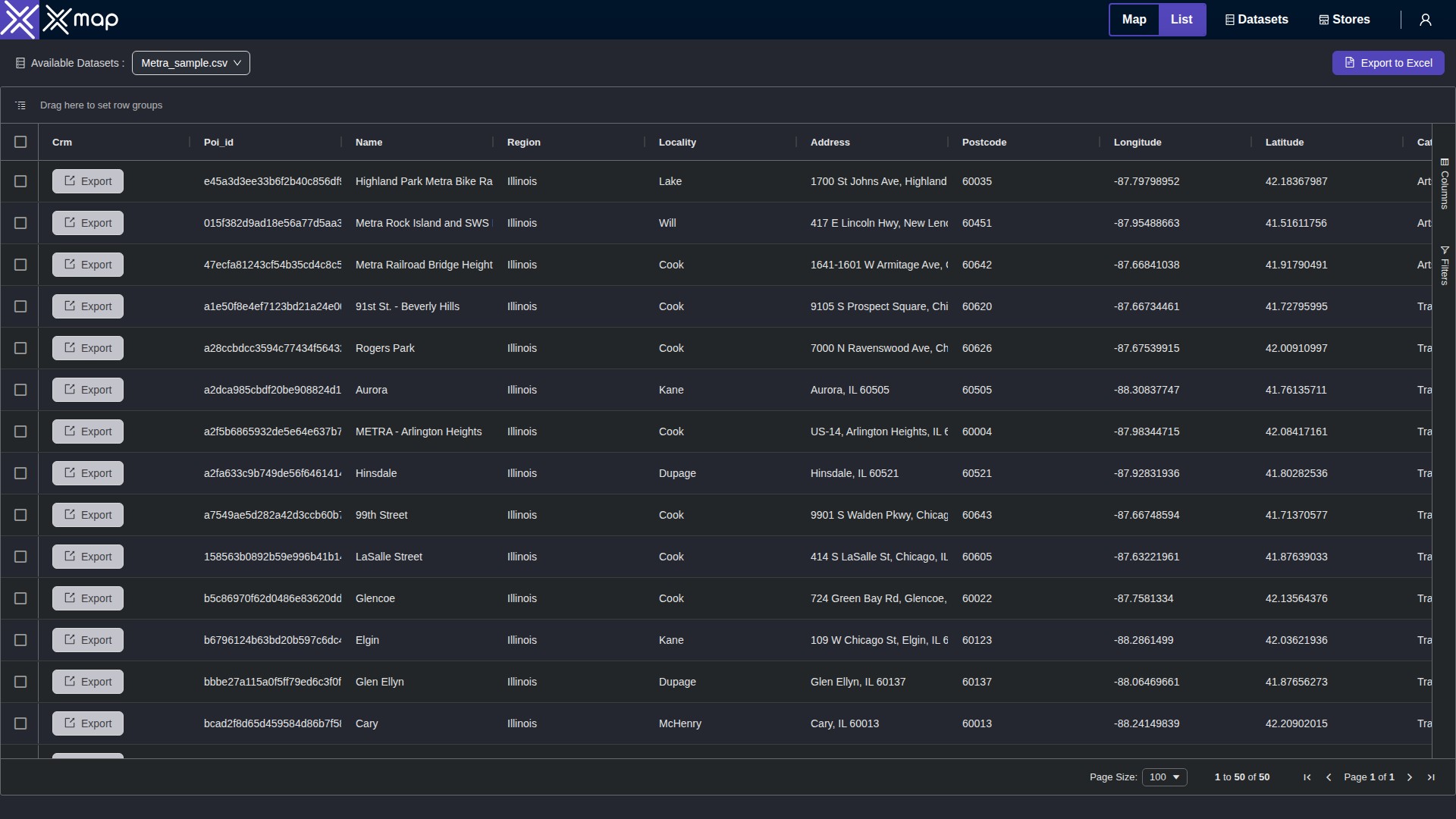Viewport: 1456px width, 819px height.
Task: Go to previous page arrow icon
Action: pos(1329,777)
